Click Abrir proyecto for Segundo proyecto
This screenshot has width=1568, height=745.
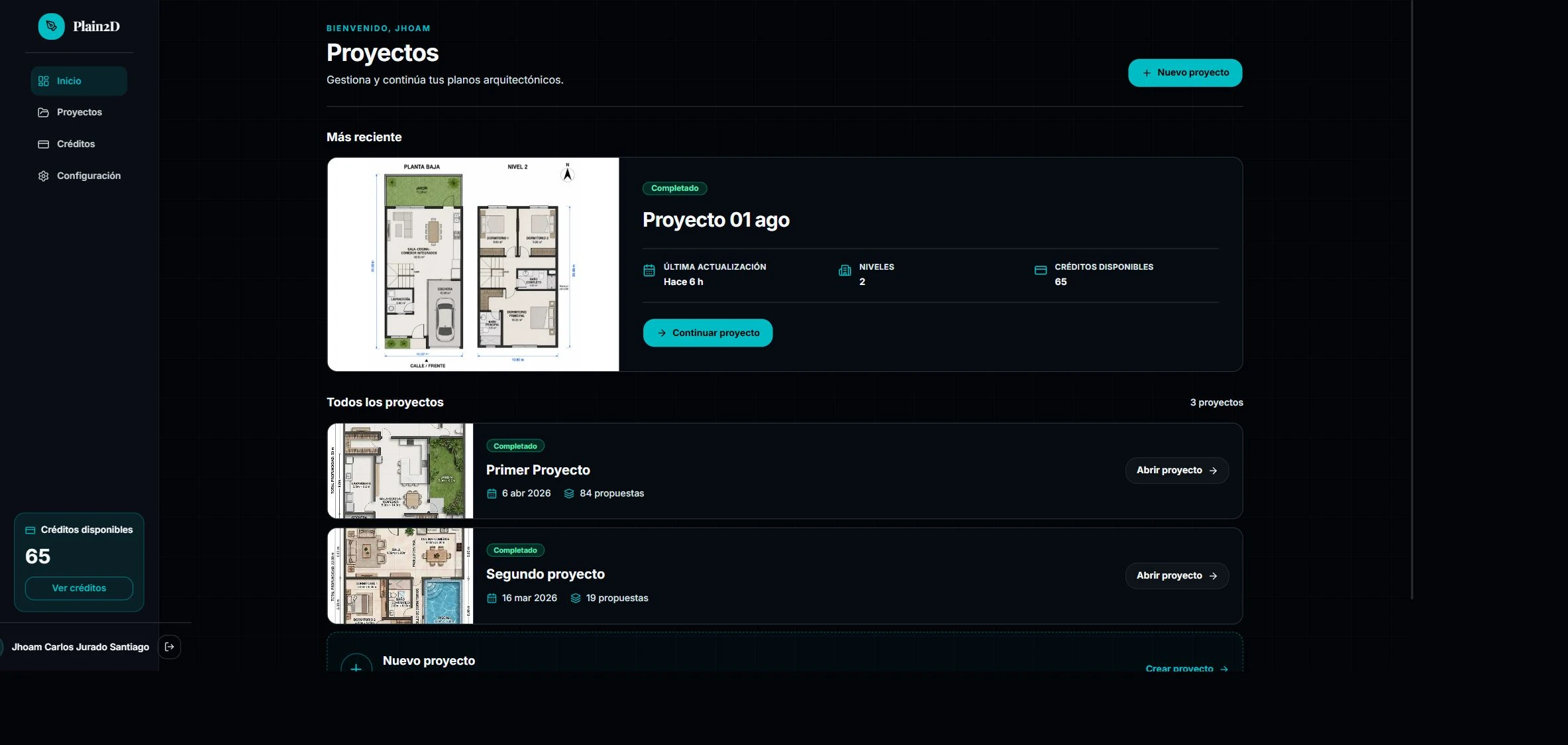[x=1177, y=576]
